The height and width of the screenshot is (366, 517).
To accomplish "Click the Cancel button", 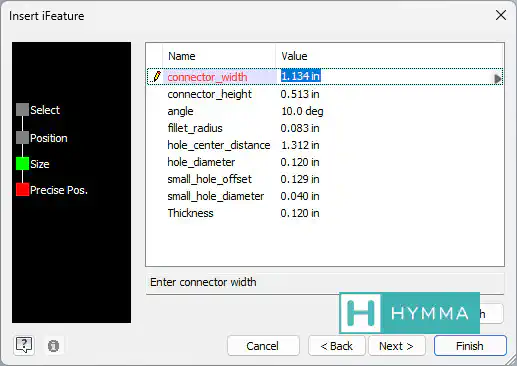I will click(263, 346).
